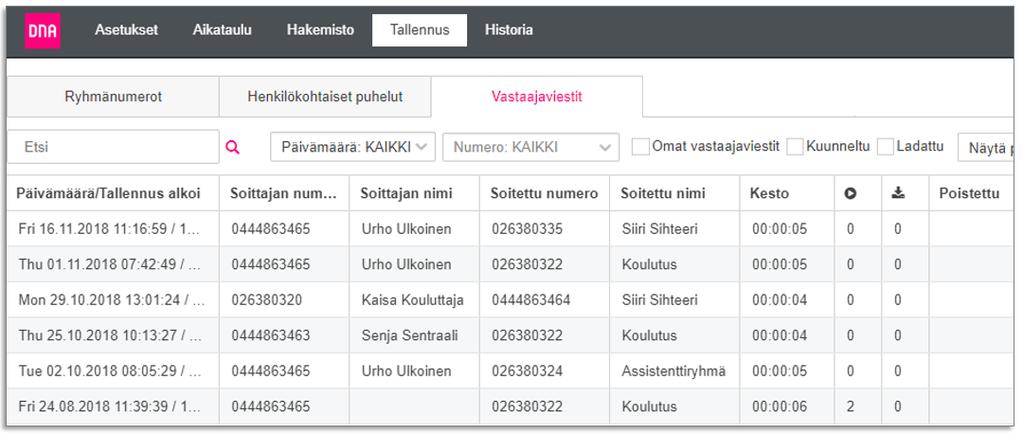Click the play count column header icon

(850, 193)
